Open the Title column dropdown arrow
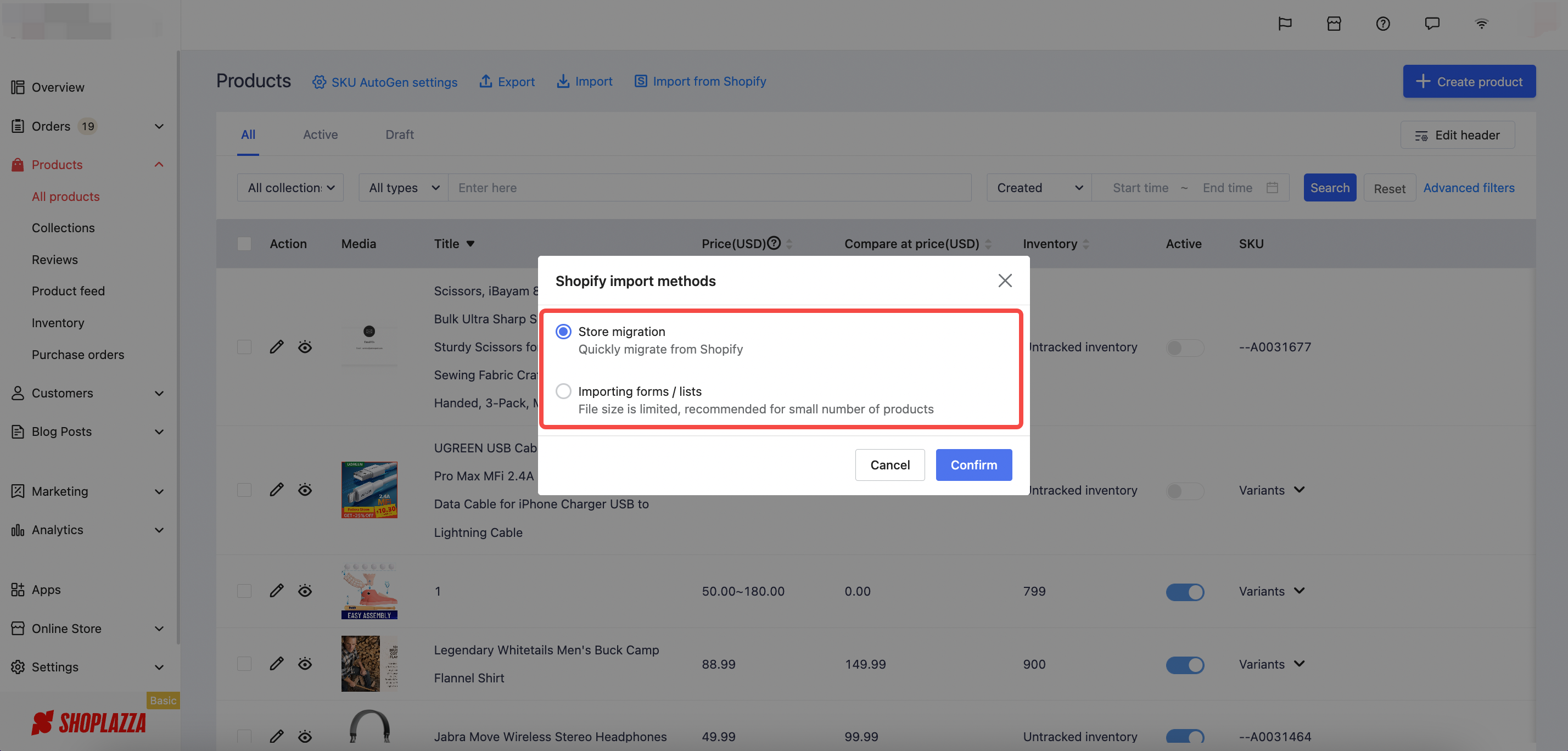Screen dimensions: 1568x751 pyautogui.click(x=470, y=243)
